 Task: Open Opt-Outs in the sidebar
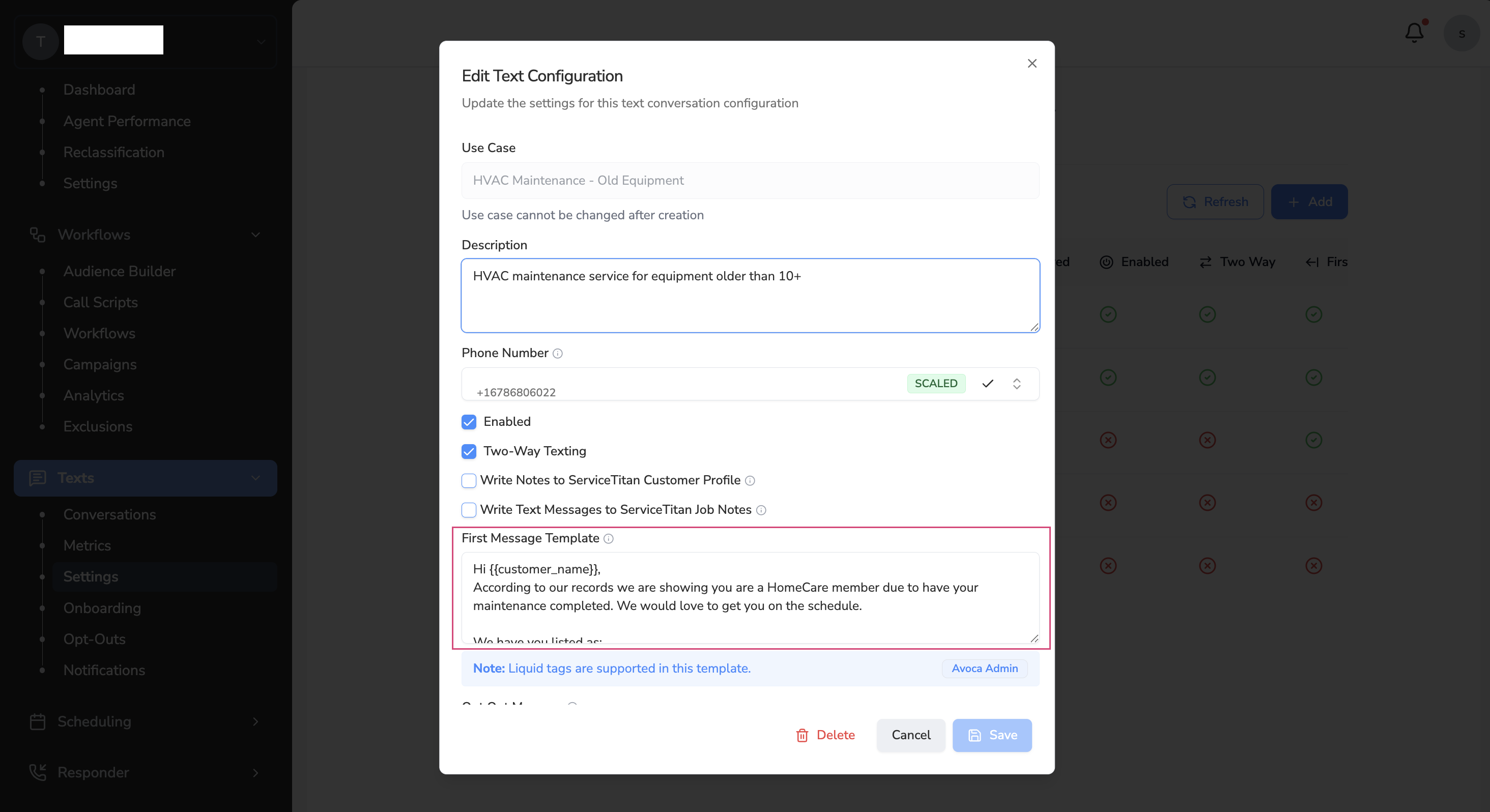coord(94,639)
